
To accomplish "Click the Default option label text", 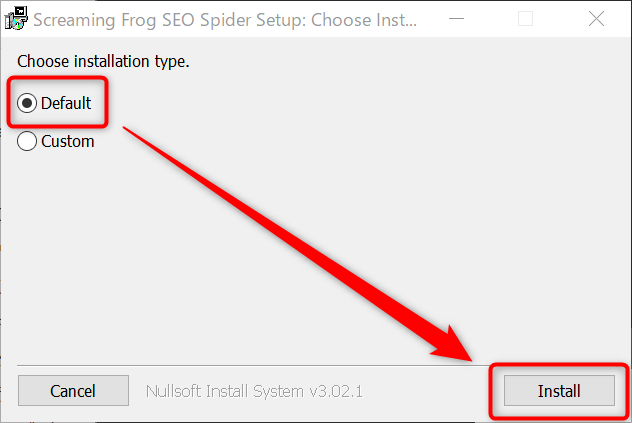I will tap(66, 103).
